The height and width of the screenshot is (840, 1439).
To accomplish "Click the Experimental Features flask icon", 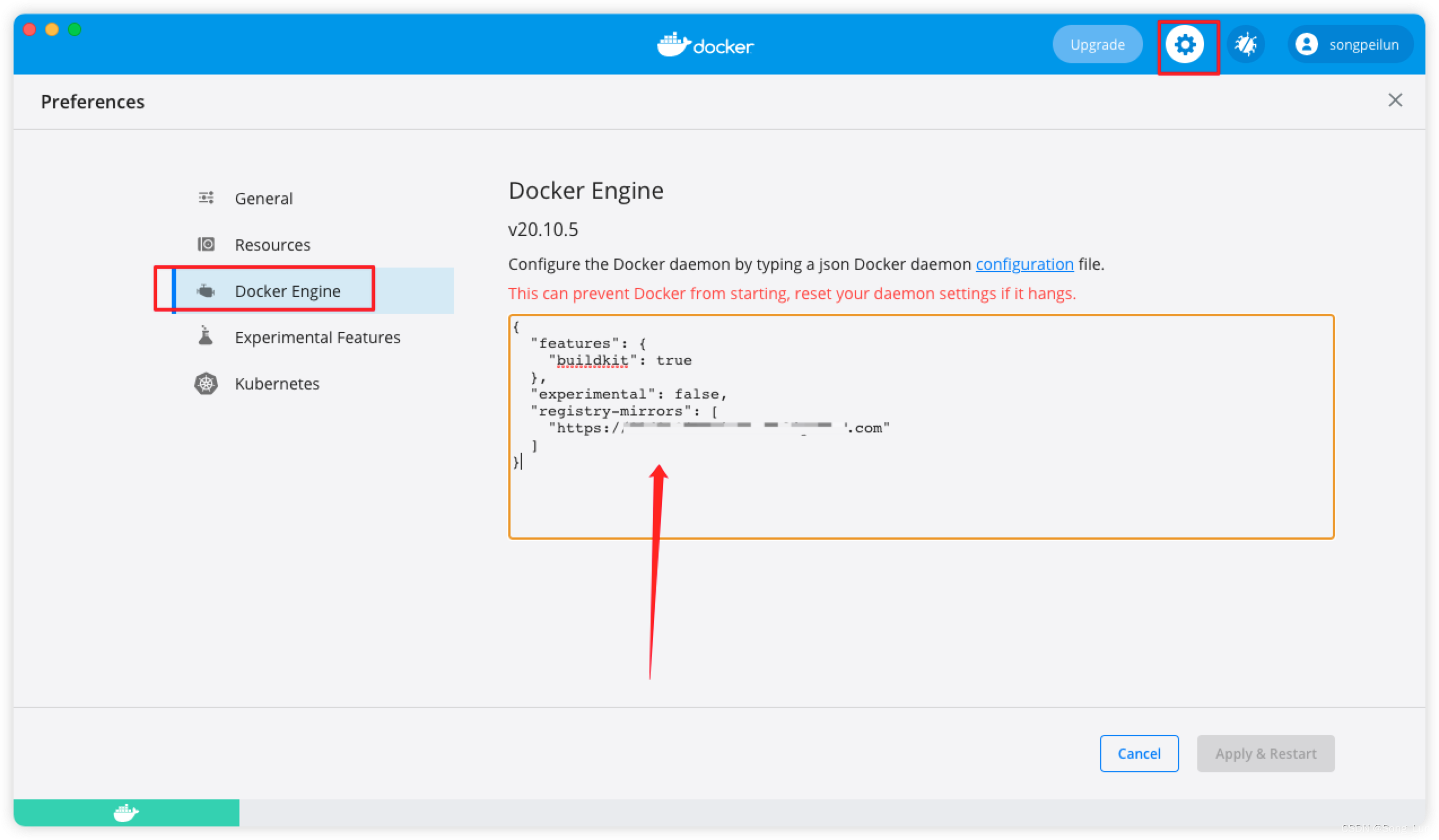I will [x=206, y=336].
